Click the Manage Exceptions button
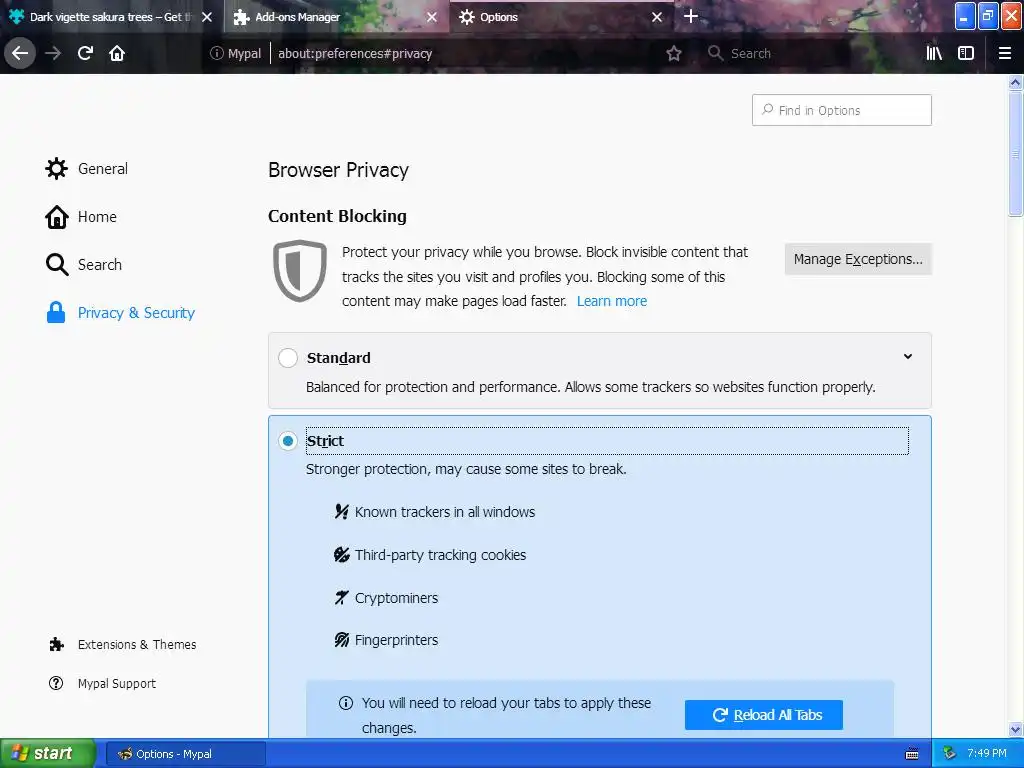Viewport: 1024px width, 768px height. click(x=858, y=259)
